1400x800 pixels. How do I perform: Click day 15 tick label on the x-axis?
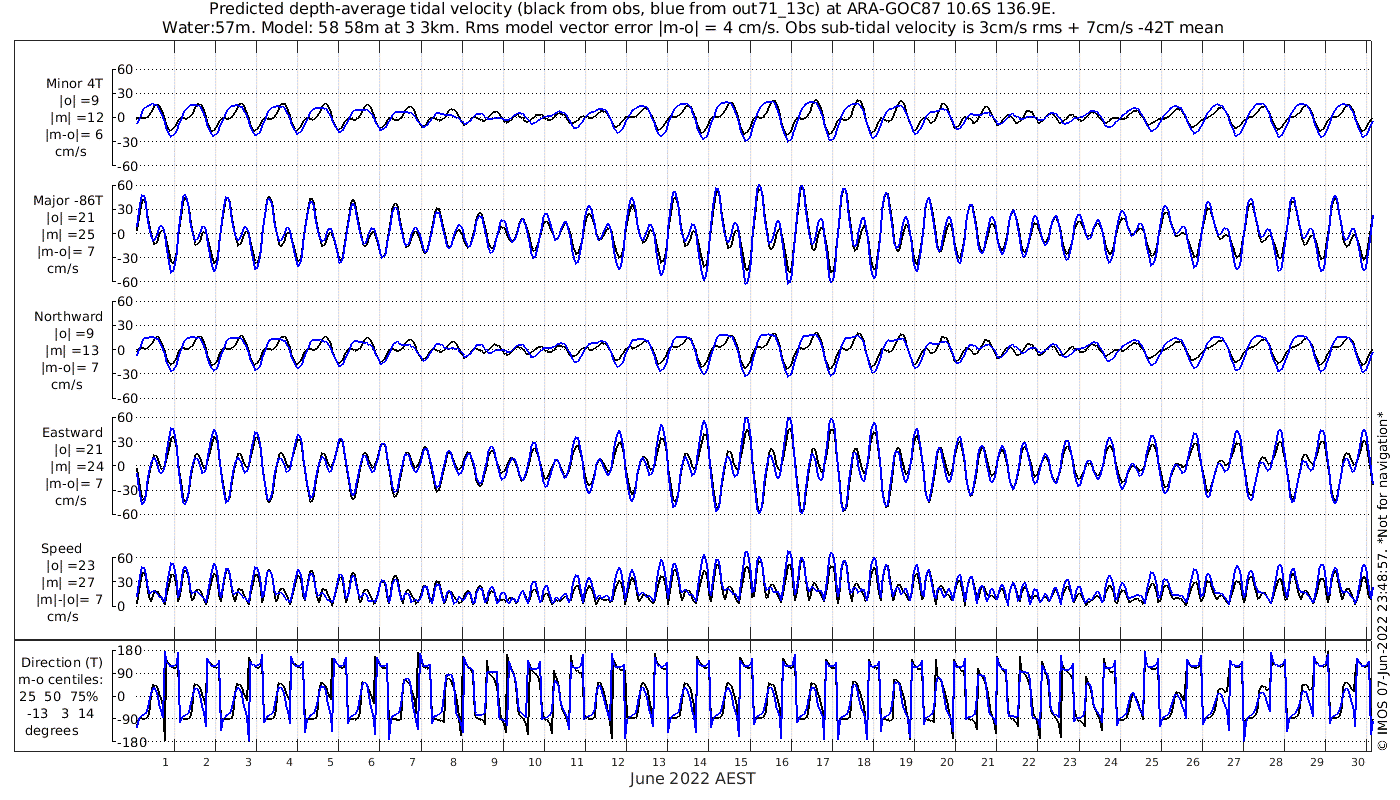click(740, 761)
